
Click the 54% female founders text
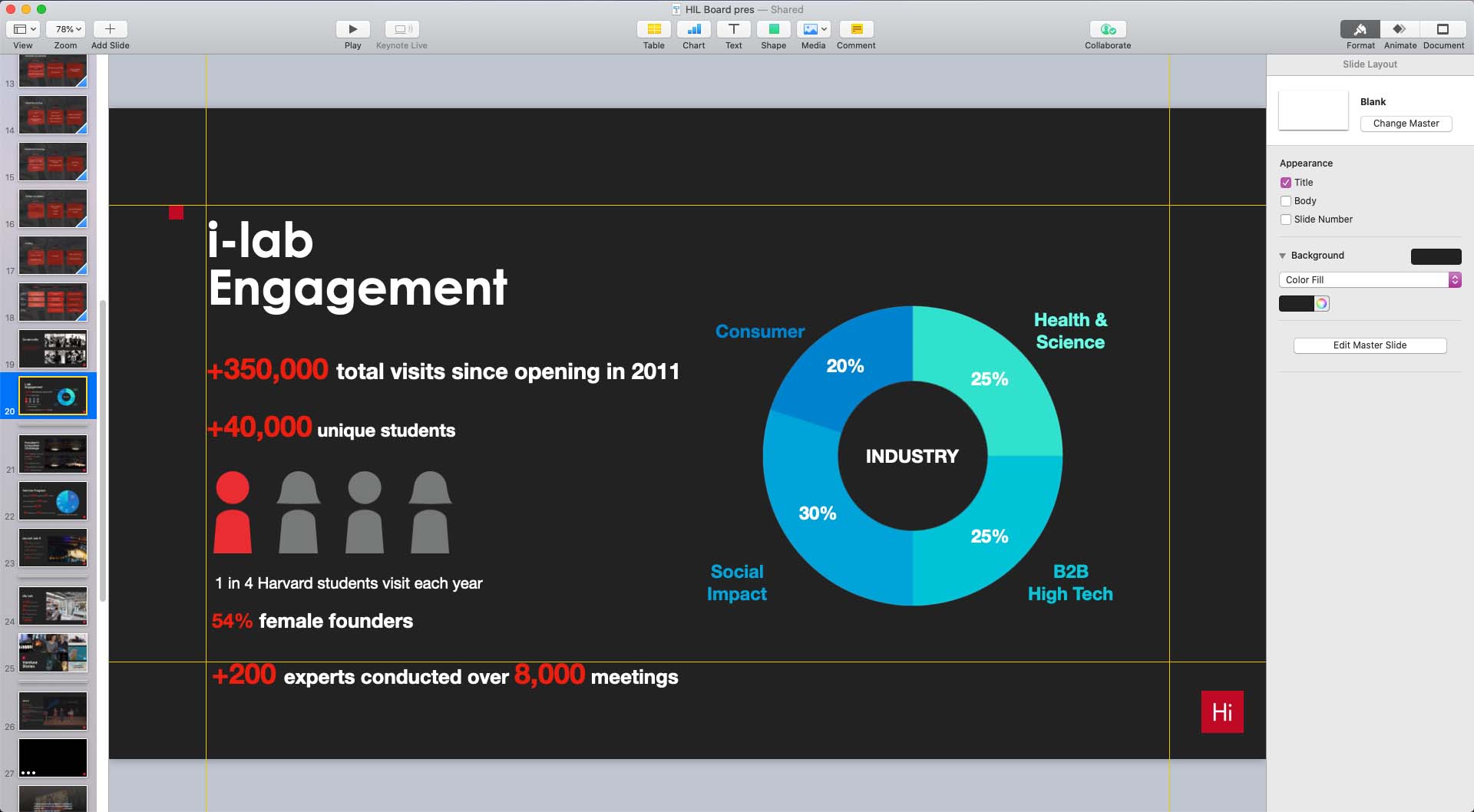[x=312, y=621]
